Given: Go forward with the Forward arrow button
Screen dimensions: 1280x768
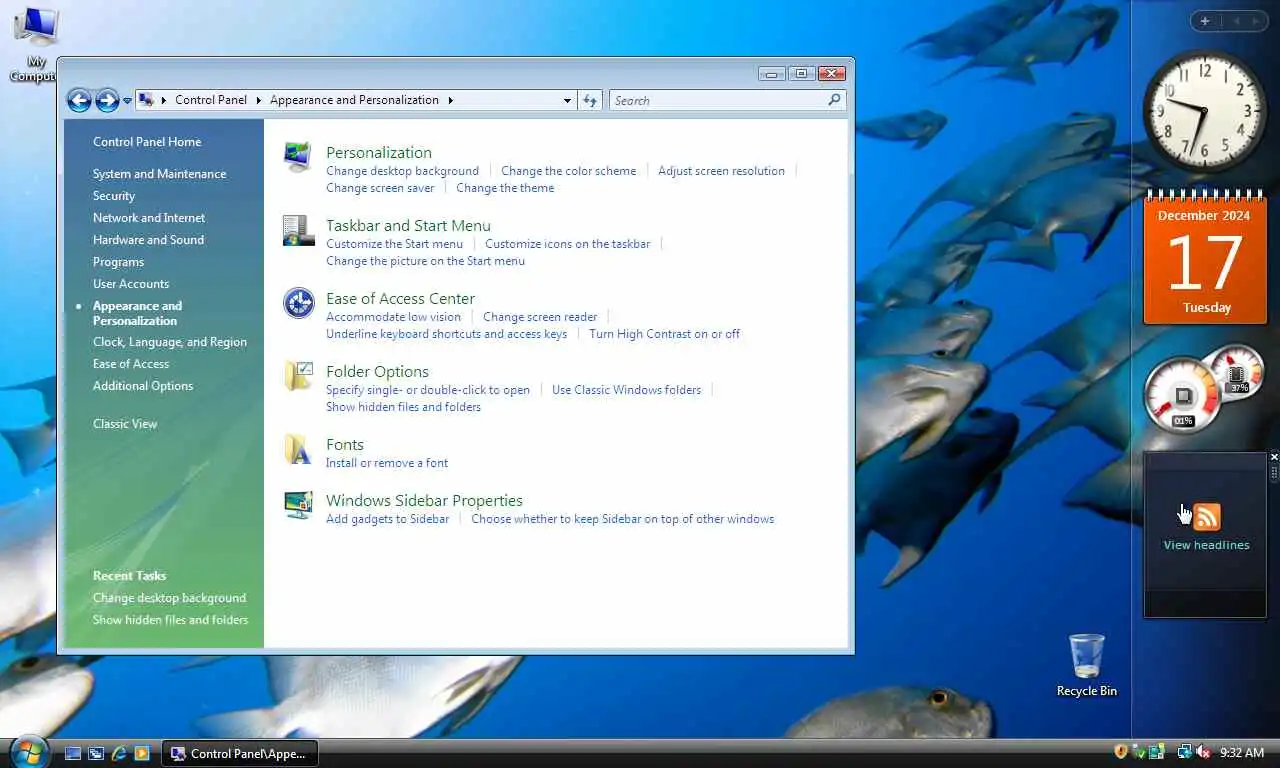Looking at the screenshot, I should 107,100.
